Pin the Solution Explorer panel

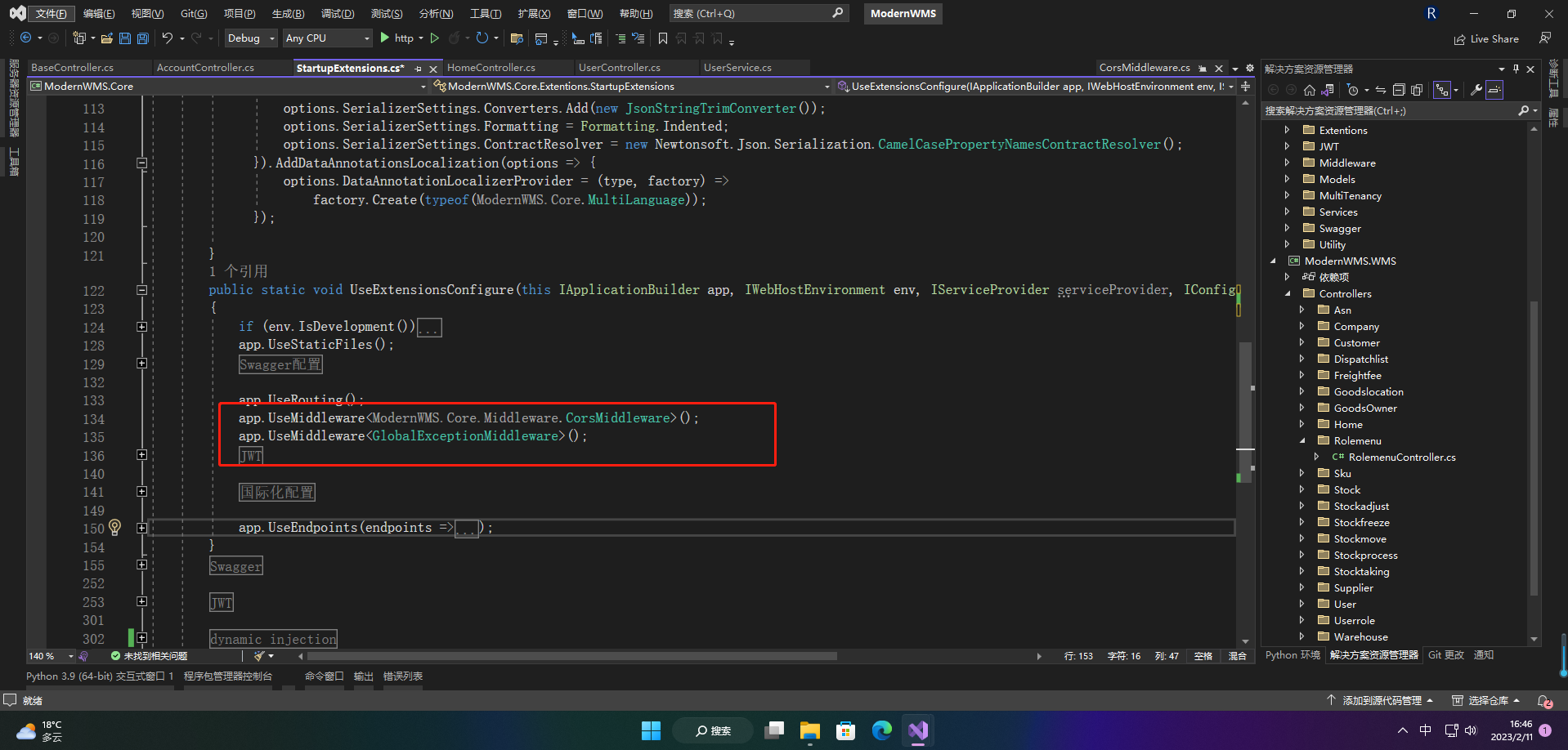(1516, 69)
